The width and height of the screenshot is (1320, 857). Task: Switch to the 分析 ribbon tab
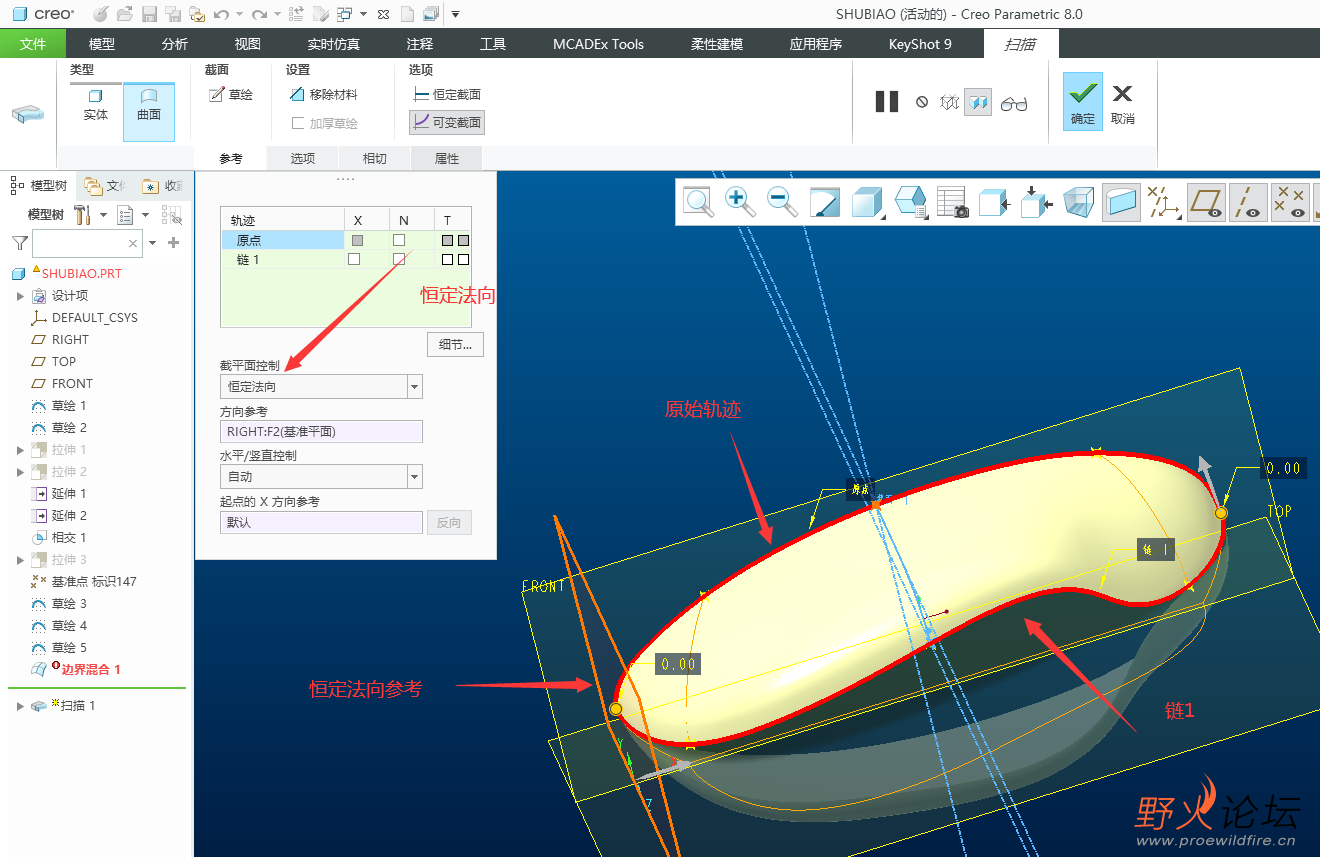coord(175,44)
